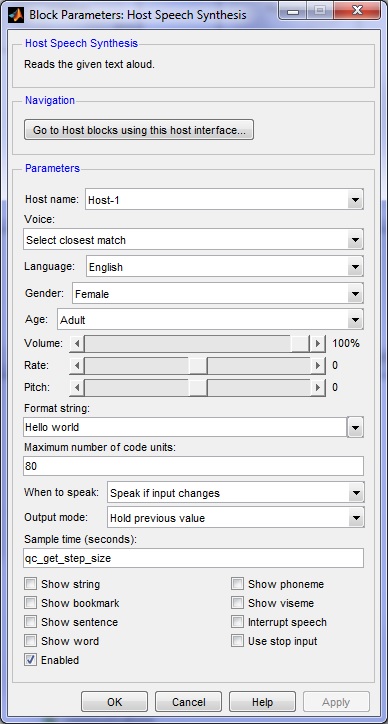Viewport: 388px width, 724px height.
Task: Open Help for this block
Action: [x=262, y=702]
